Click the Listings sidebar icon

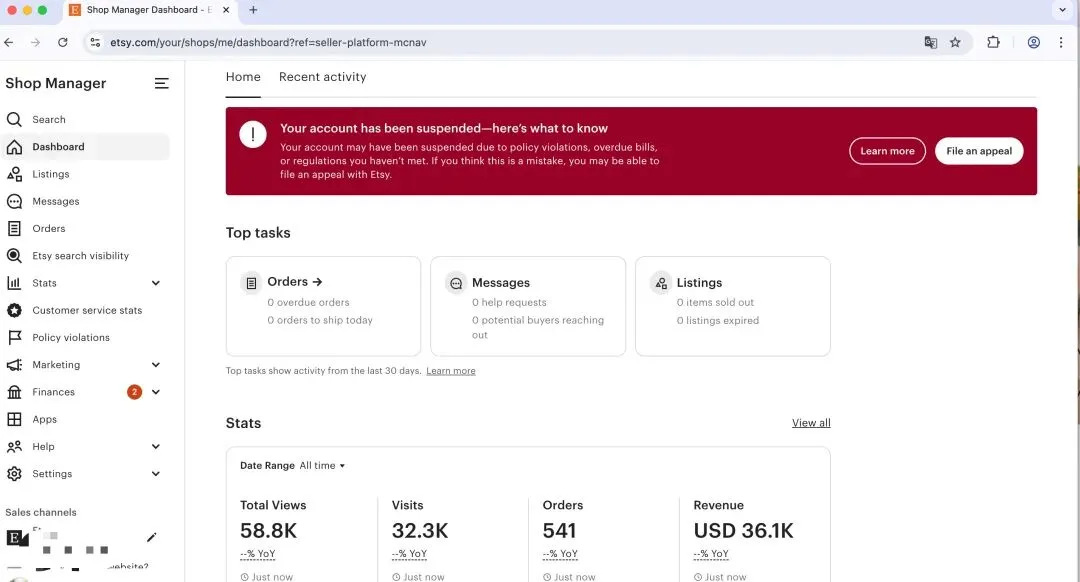(14, 174)
